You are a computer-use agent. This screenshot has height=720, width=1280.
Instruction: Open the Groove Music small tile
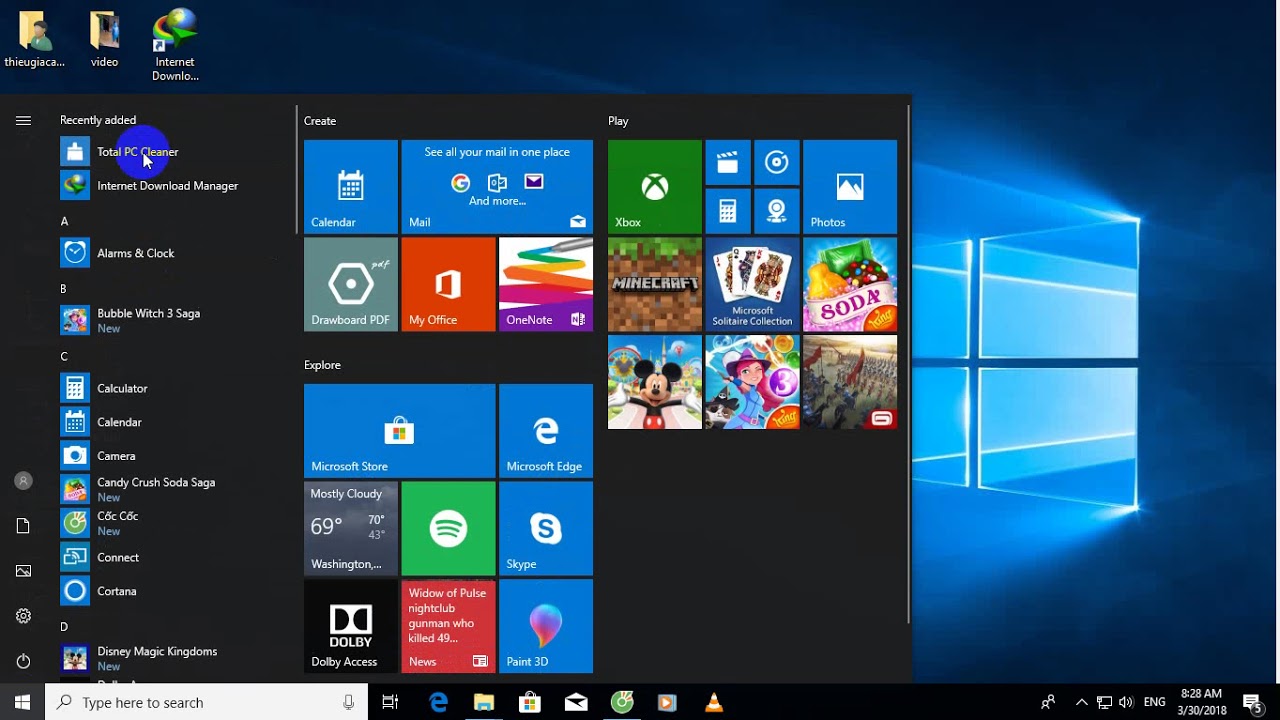pos(777,162)
